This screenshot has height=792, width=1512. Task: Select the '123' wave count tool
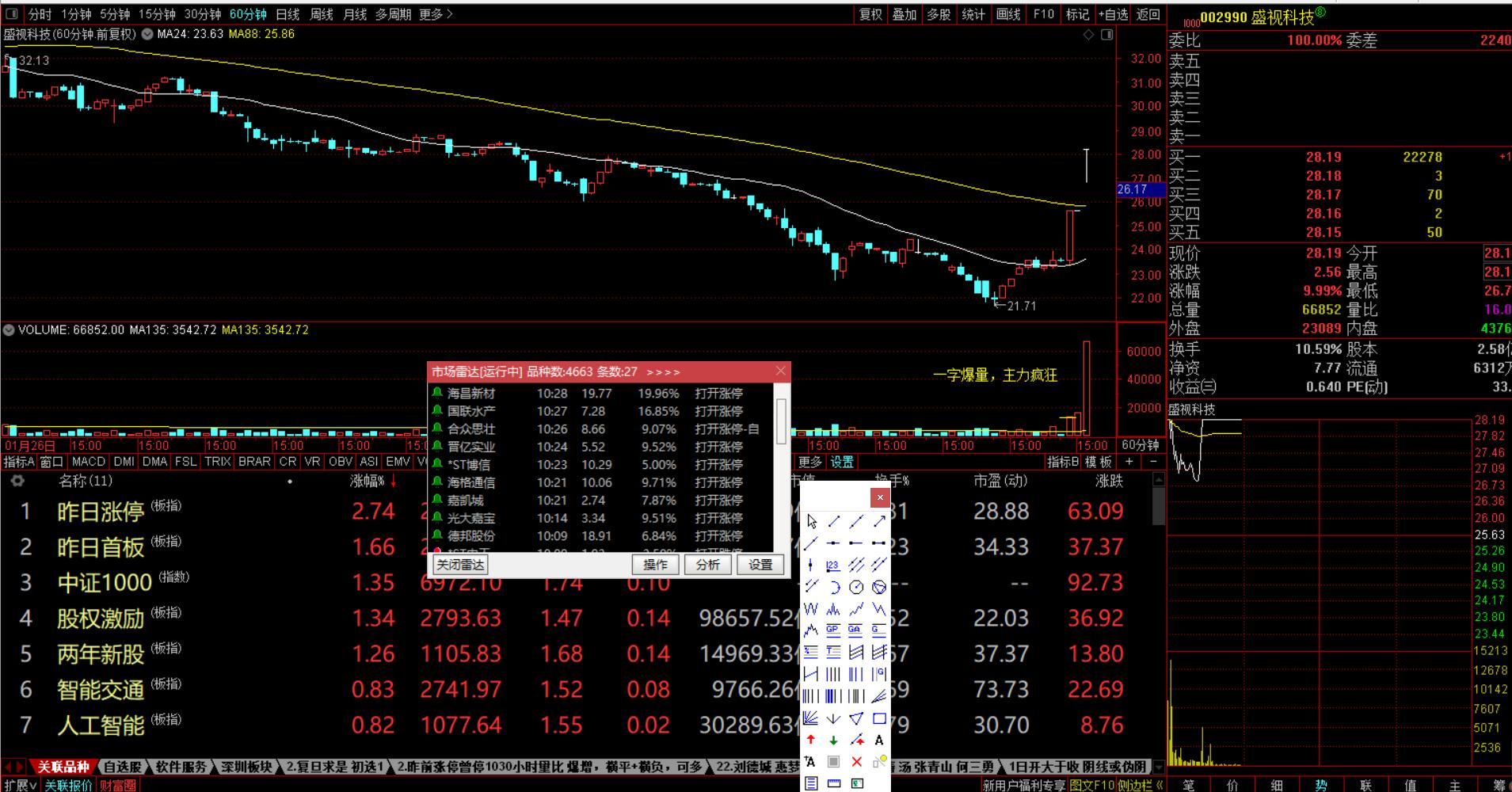(x=833, y=565)
